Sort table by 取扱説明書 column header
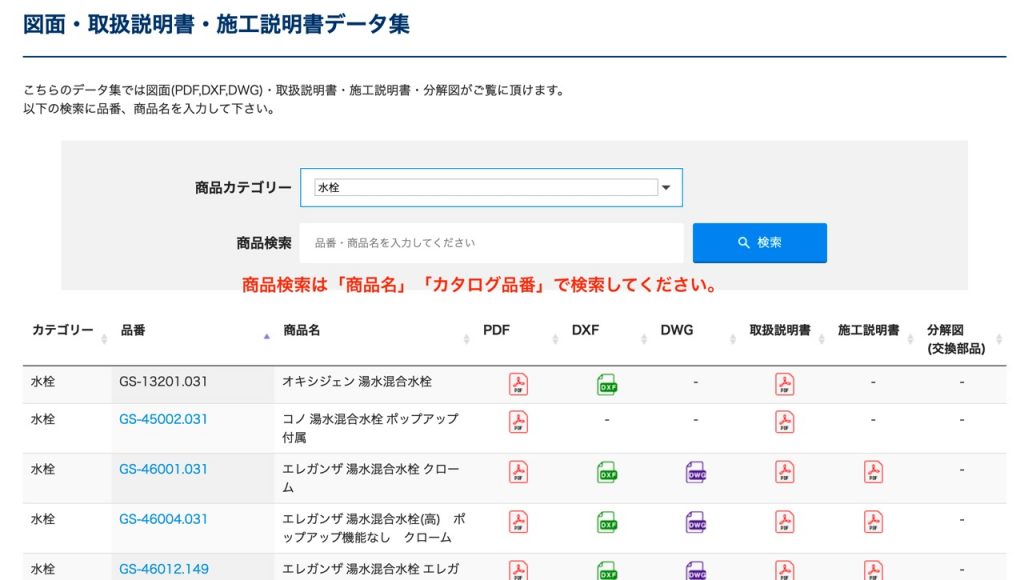The width and height of the screenshot is (1024, 580). 780,330
